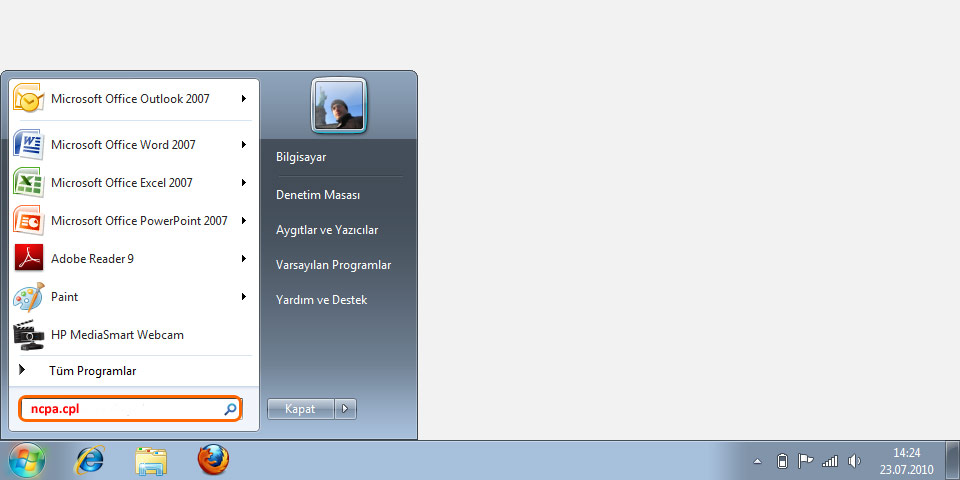This screenshot has height=480, width=960.
Task: Click the Microsoft Office Word 2007 icon
Action: [28, 144]
